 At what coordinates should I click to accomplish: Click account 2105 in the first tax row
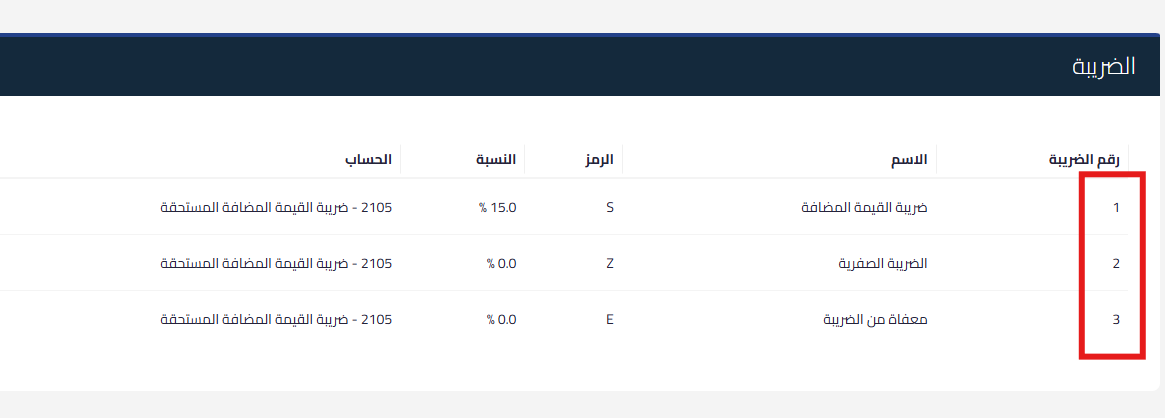pyautogui.click(x=276, y=208)
